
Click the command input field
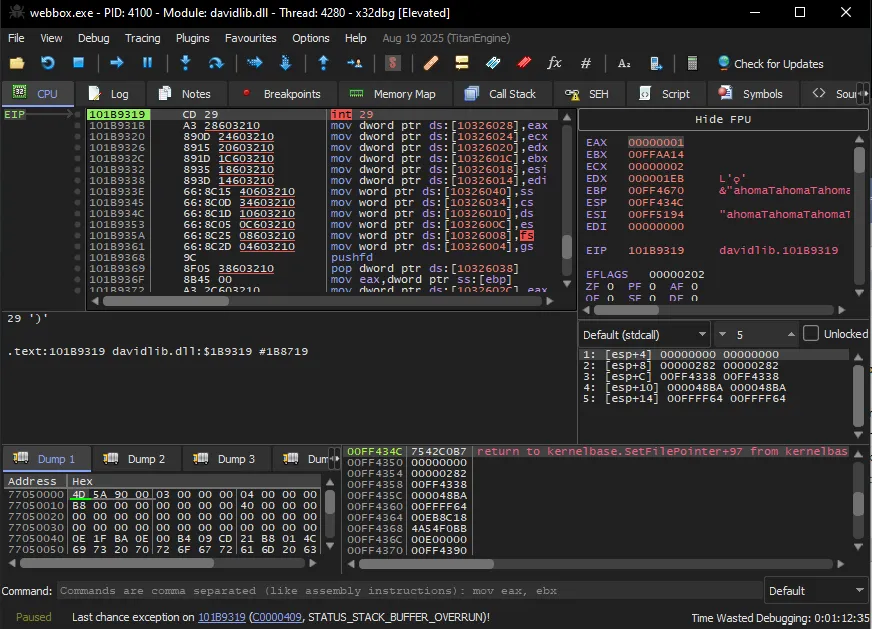click(x=410, y=591)
